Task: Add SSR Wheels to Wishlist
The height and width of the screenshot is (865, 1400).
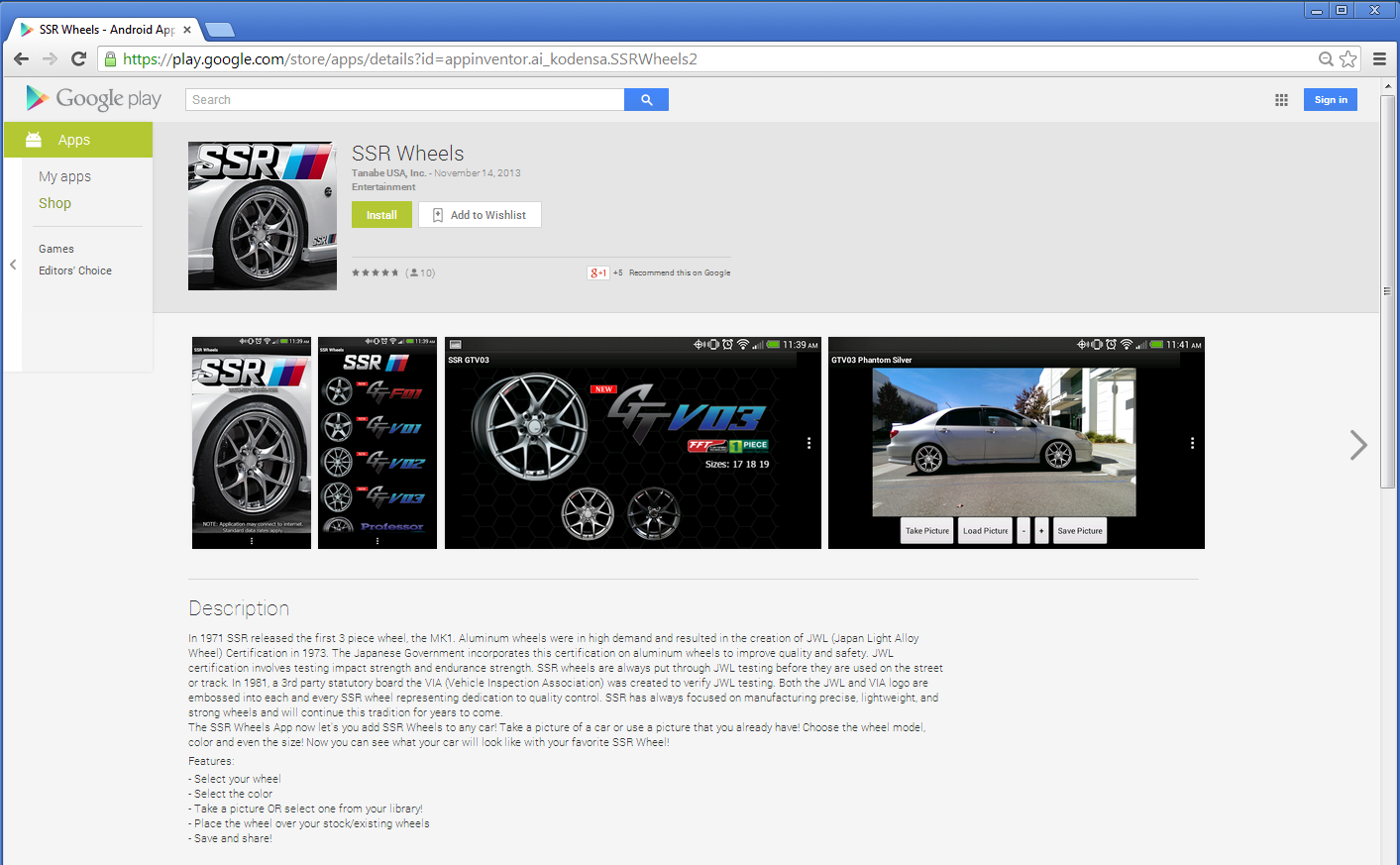Action: [x=480, y=215]
